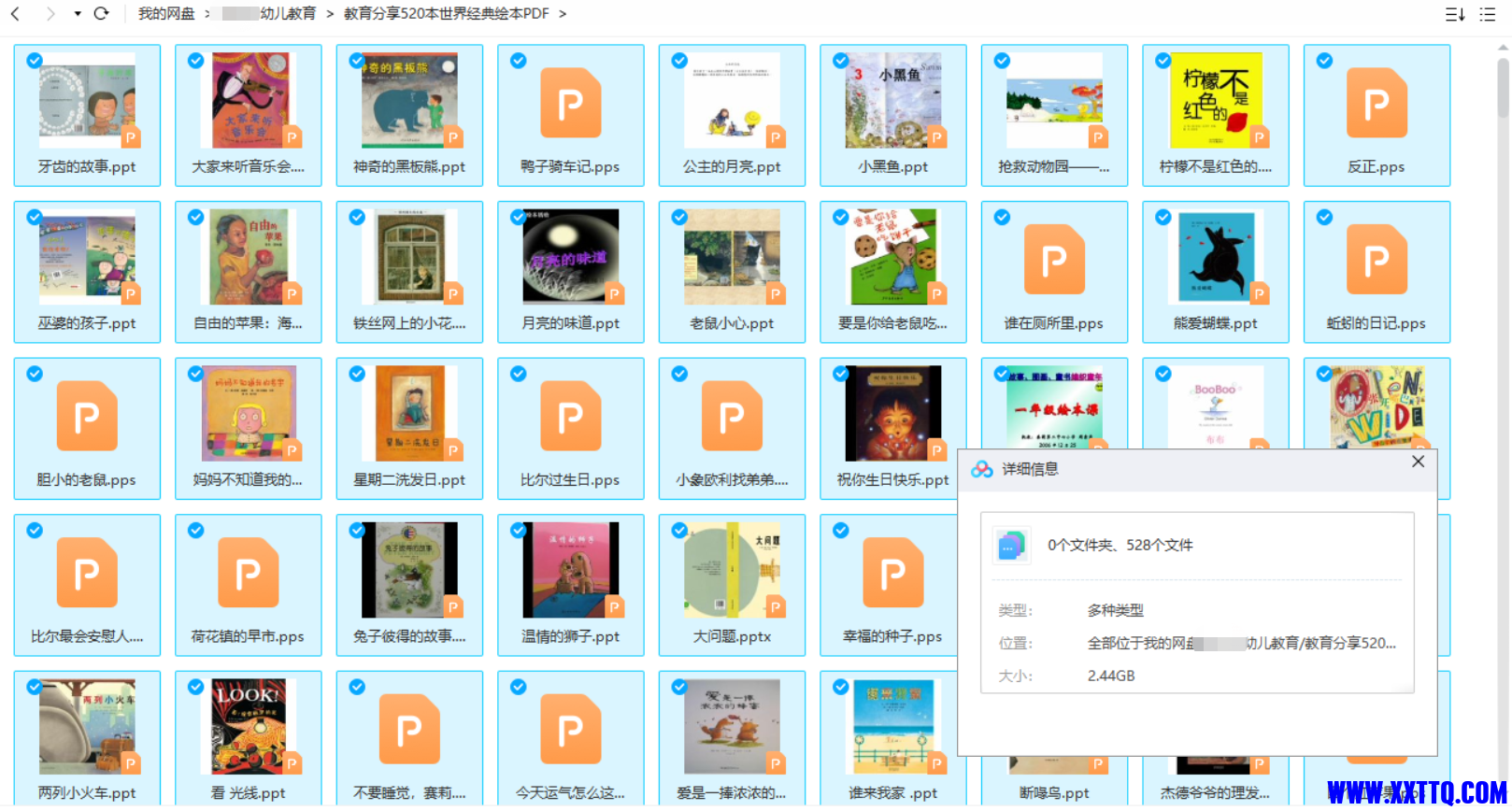Image resolution: width=1512 pixels, height=811 pixels.
Task: Select the file name 要是你给老鼠吃...
Action: pyautogui.click(x=893, y=323)
